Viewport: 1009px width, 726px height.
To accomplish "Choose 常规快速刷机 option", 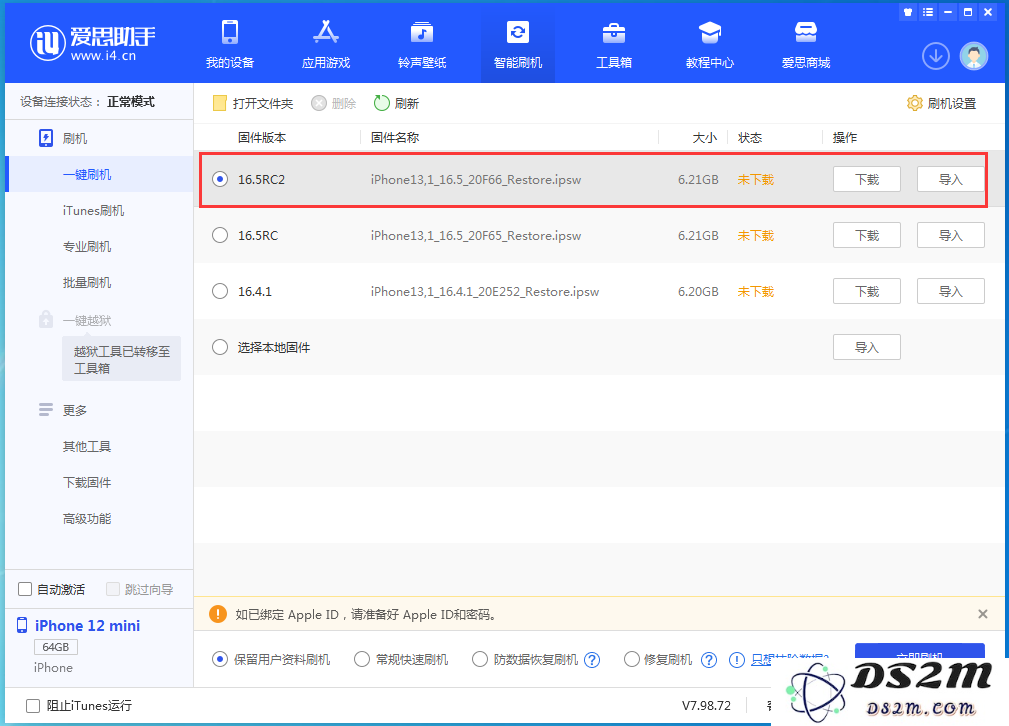I will pos(362,659).
